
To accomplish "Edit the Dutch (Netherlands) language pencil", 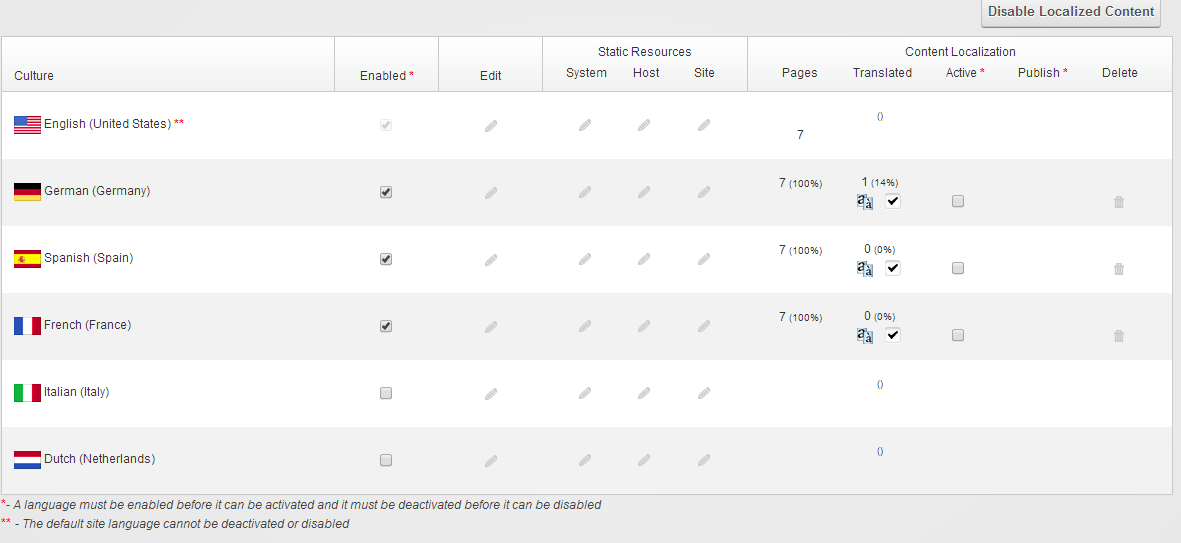I will coord(491,460).
